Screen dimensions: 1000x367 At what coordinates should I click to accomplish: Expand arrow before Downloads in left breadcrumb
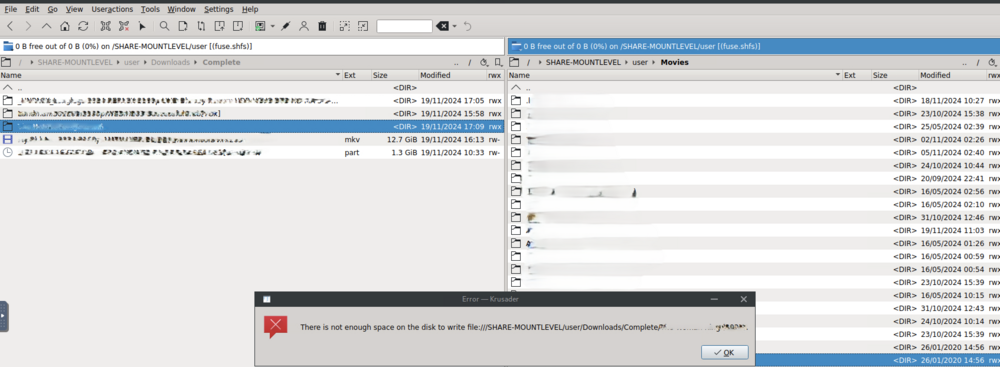click(145, 63)
